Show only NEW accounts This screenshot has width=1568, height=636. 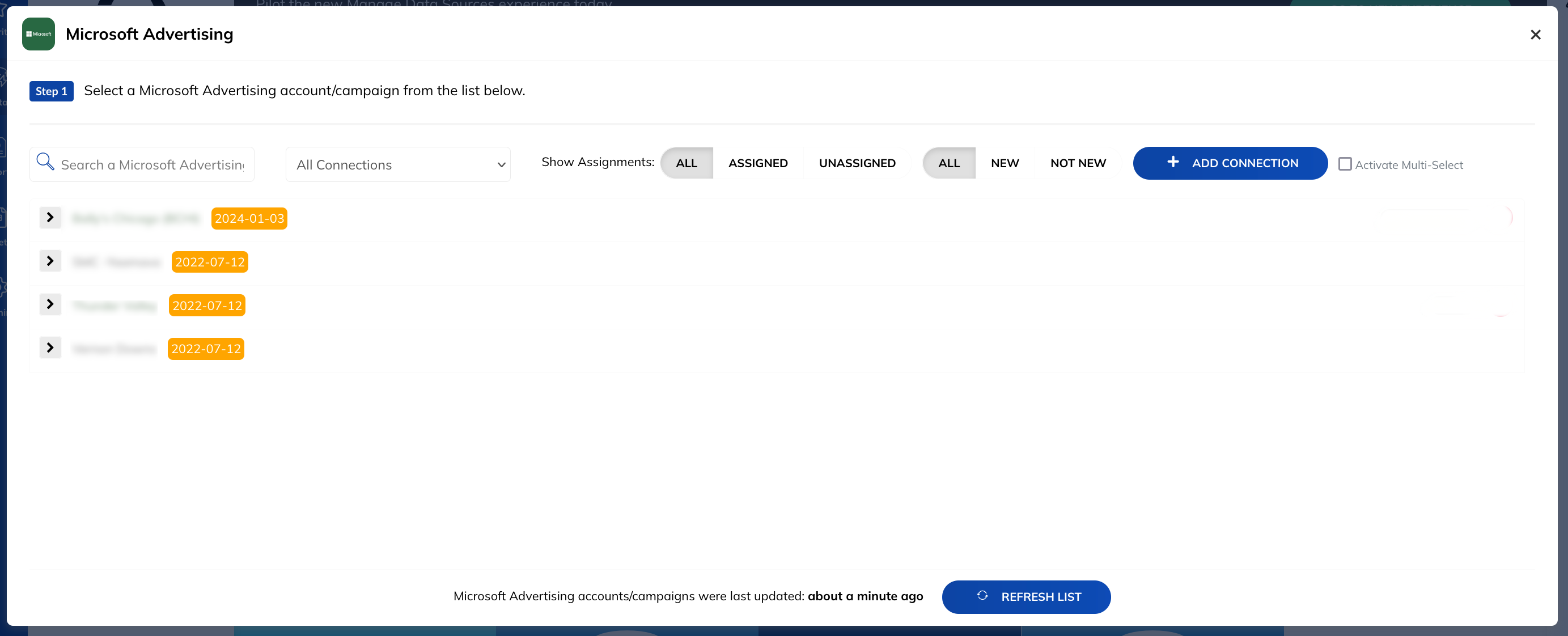(x=1005, y=163)
